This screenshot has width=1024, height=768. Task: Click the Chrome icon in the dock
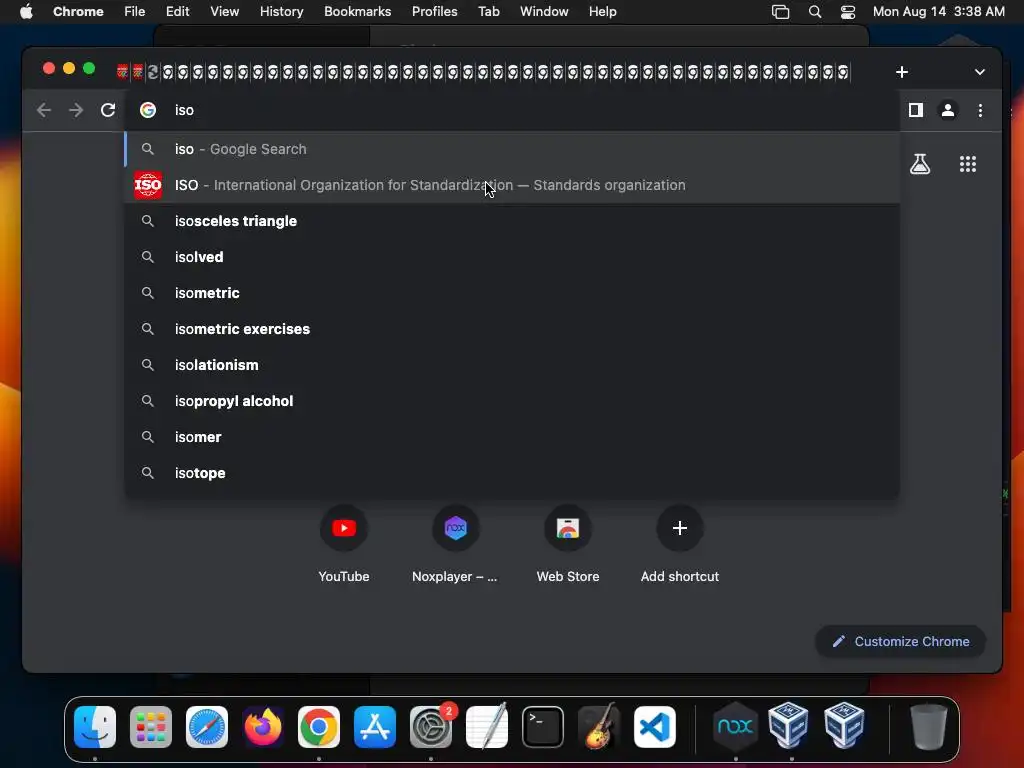(x=319, y=726)
